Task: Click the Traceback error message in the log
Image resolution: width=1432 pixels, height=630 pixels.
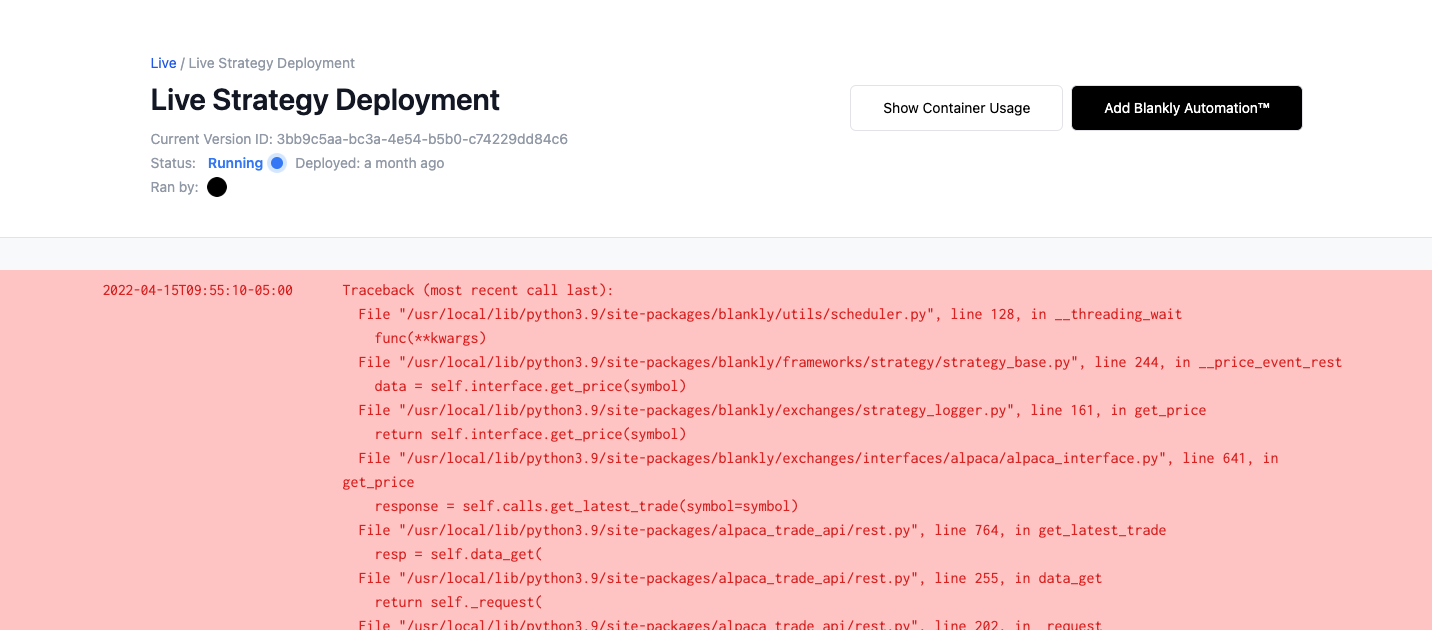Action: (477, 290)
